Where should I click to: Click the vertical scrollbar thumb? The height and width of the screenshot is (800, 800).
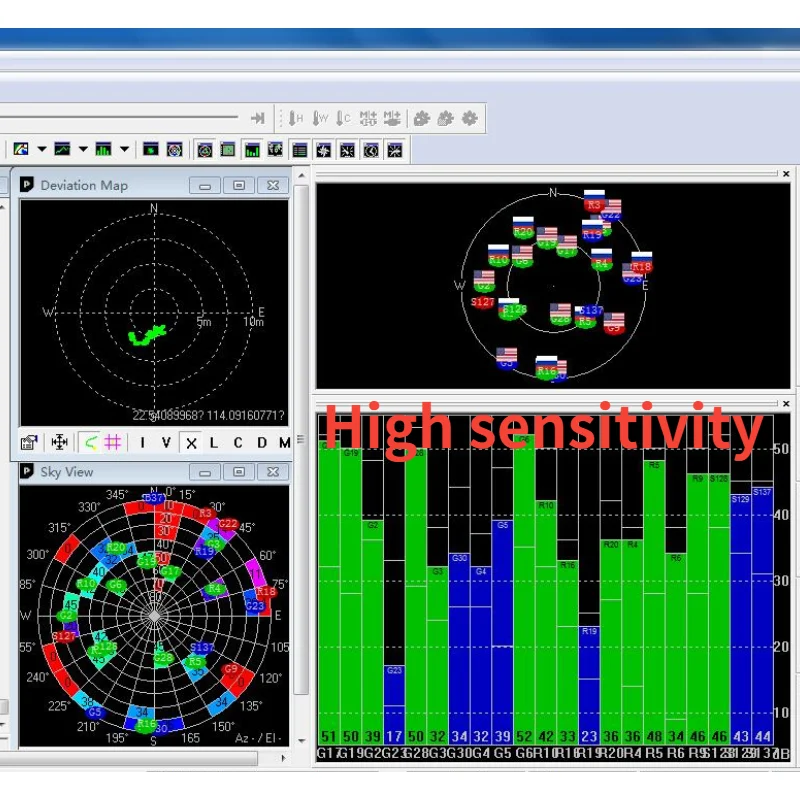click(302, 440)
